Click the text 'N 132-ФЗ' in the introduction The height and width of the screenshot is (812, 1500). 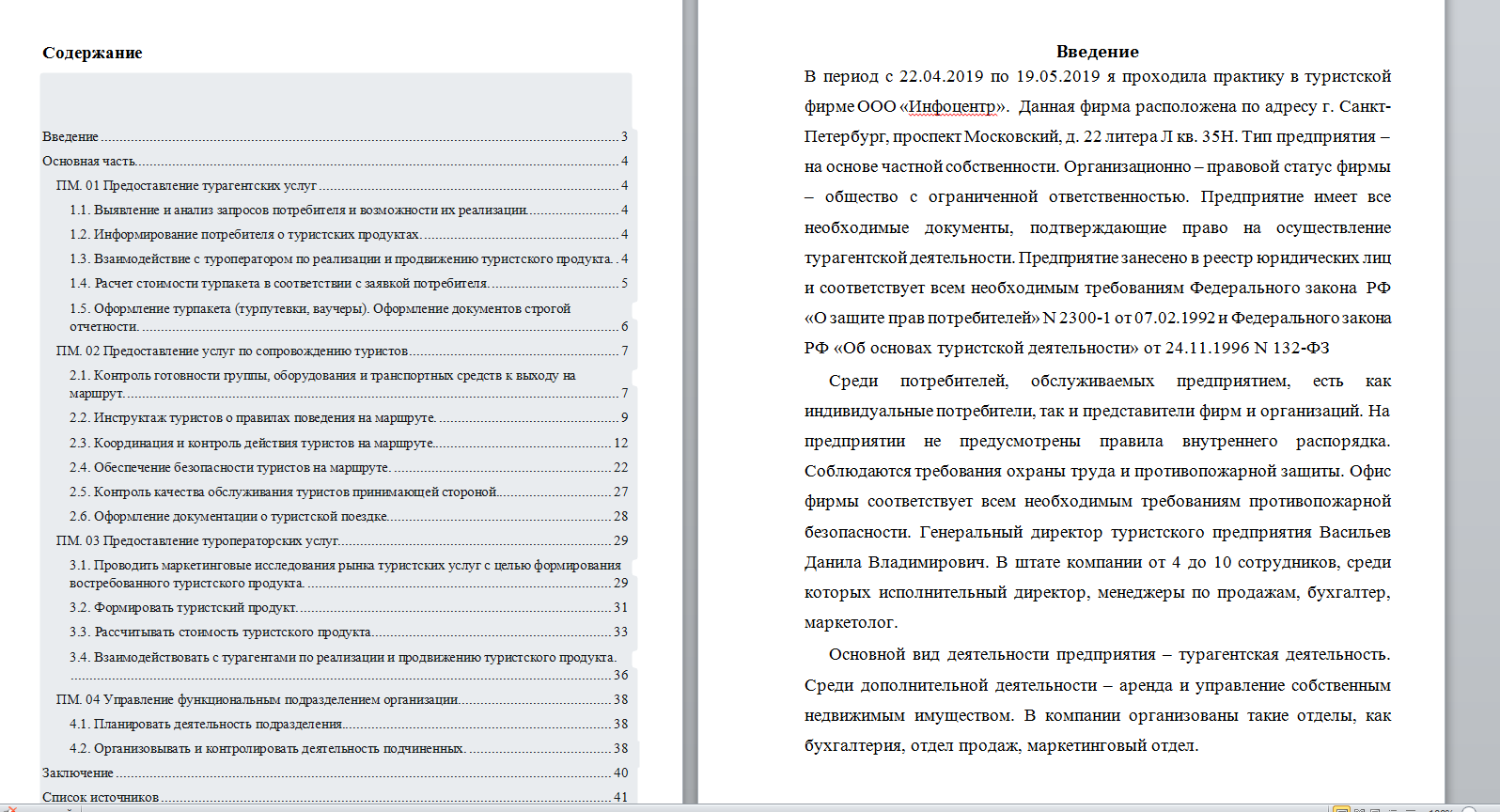[x=1291, y=348]
